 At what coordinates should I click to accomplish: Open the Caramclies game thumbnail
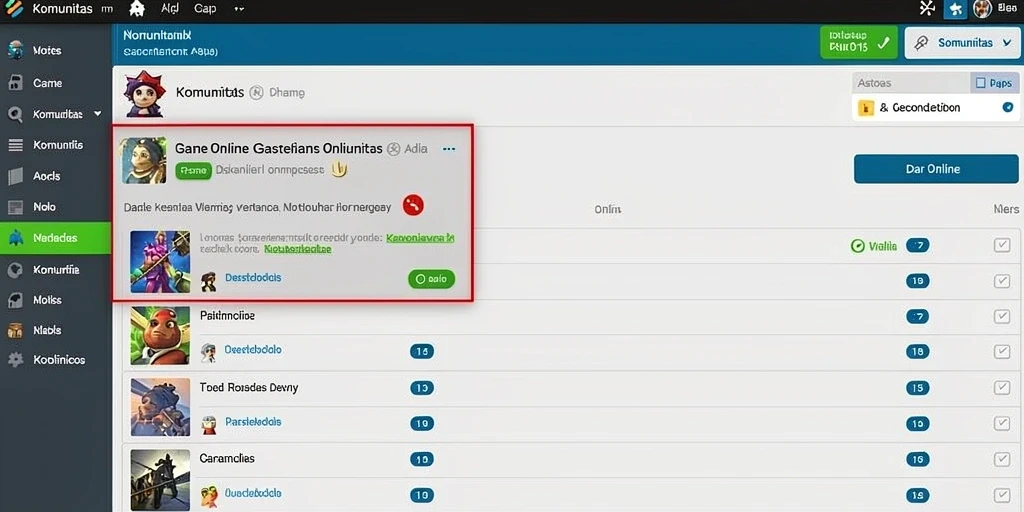click(x=160, y=480)
